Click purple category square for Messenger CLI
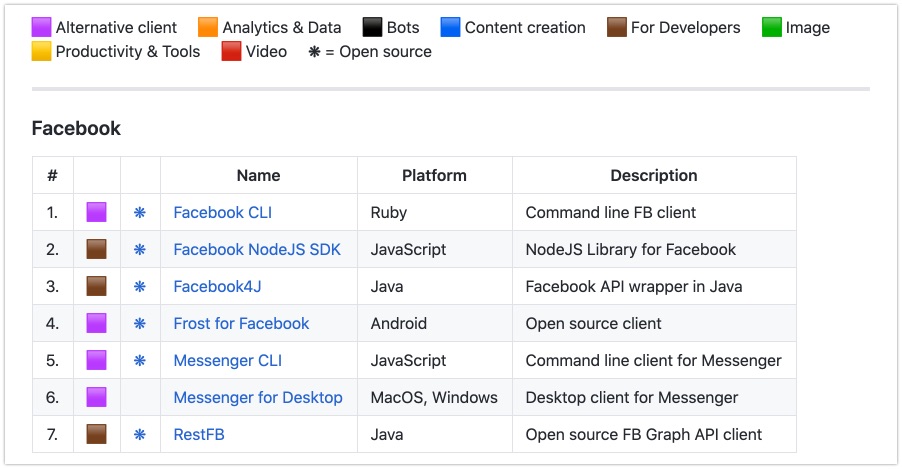Image resolution: width=902 pixels, height=469 pixels. click(96, 360)
